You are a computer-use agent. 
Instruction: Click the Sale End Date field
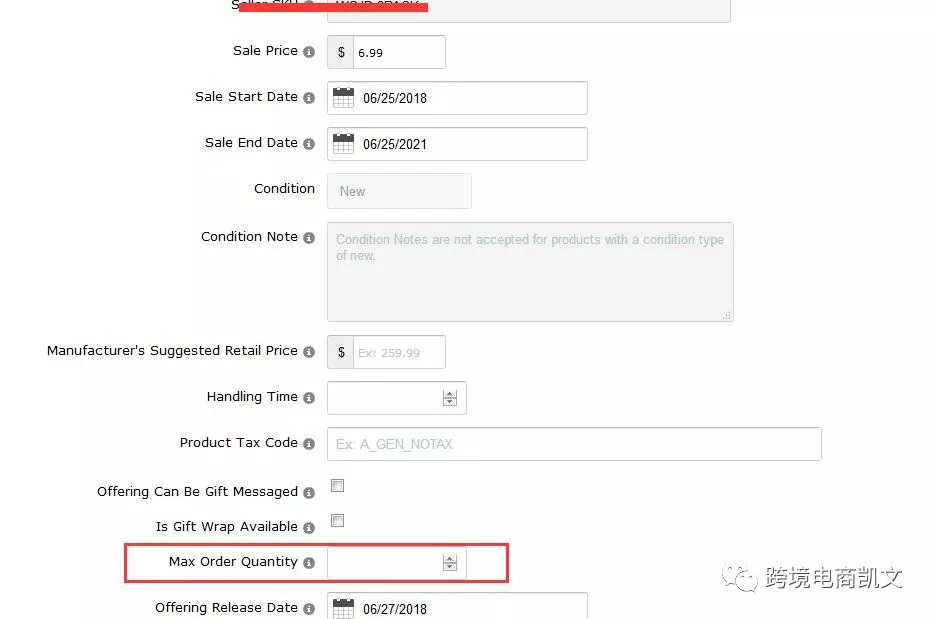(x=471, y=144)
